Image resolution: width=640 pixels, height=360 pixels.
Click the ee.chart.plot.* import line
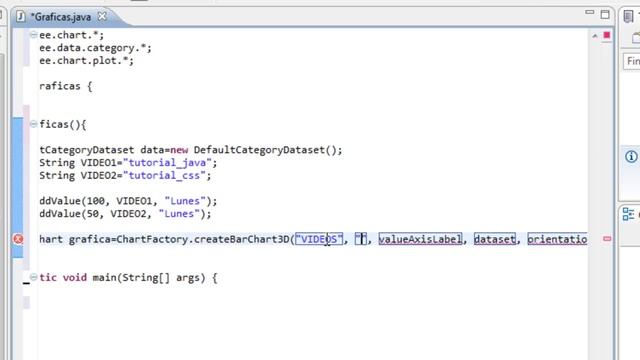click(86, 61)
